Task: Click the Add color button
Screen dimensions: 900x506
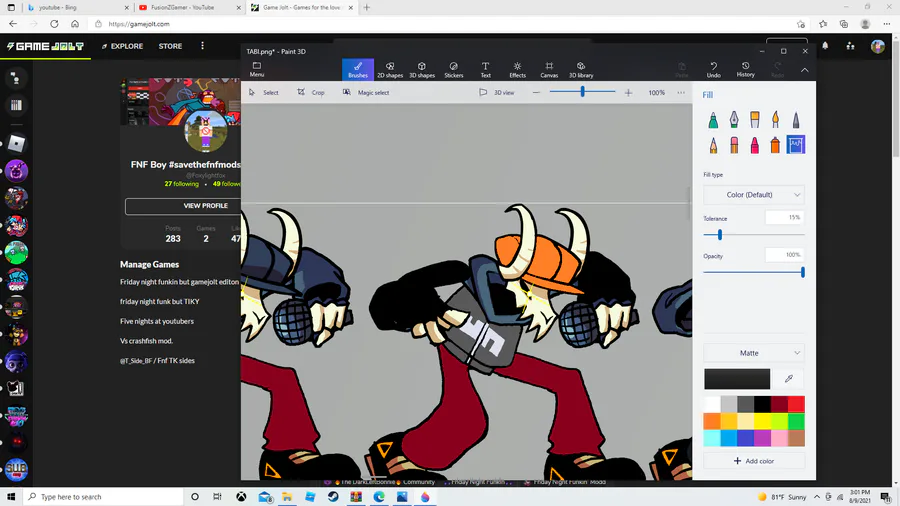Action: pyautogui.click(x=754, y=461)
